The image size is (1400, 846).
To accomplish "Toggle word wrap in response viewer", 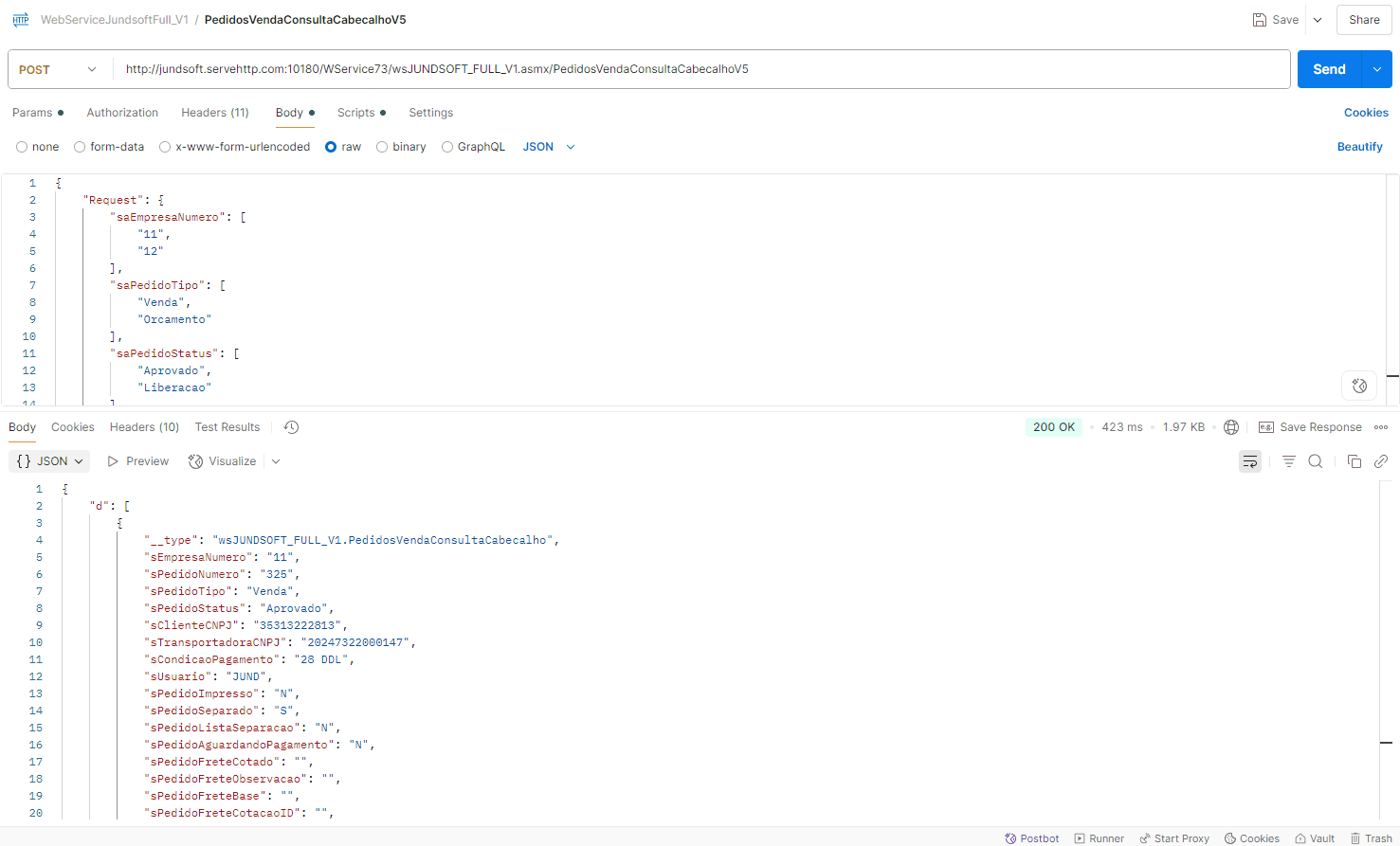I will 1250,461.
